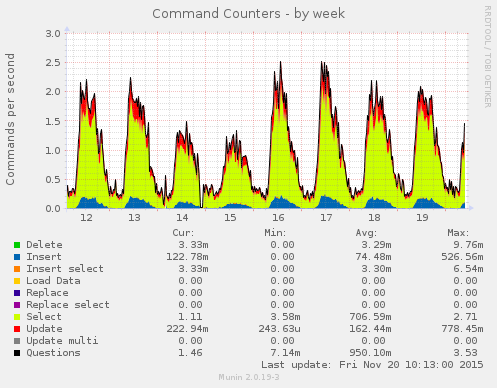The image size is (497, 388).
Task: Click Delete max value 9.76m
Action: pyautogui.click(x=468, y=245)
